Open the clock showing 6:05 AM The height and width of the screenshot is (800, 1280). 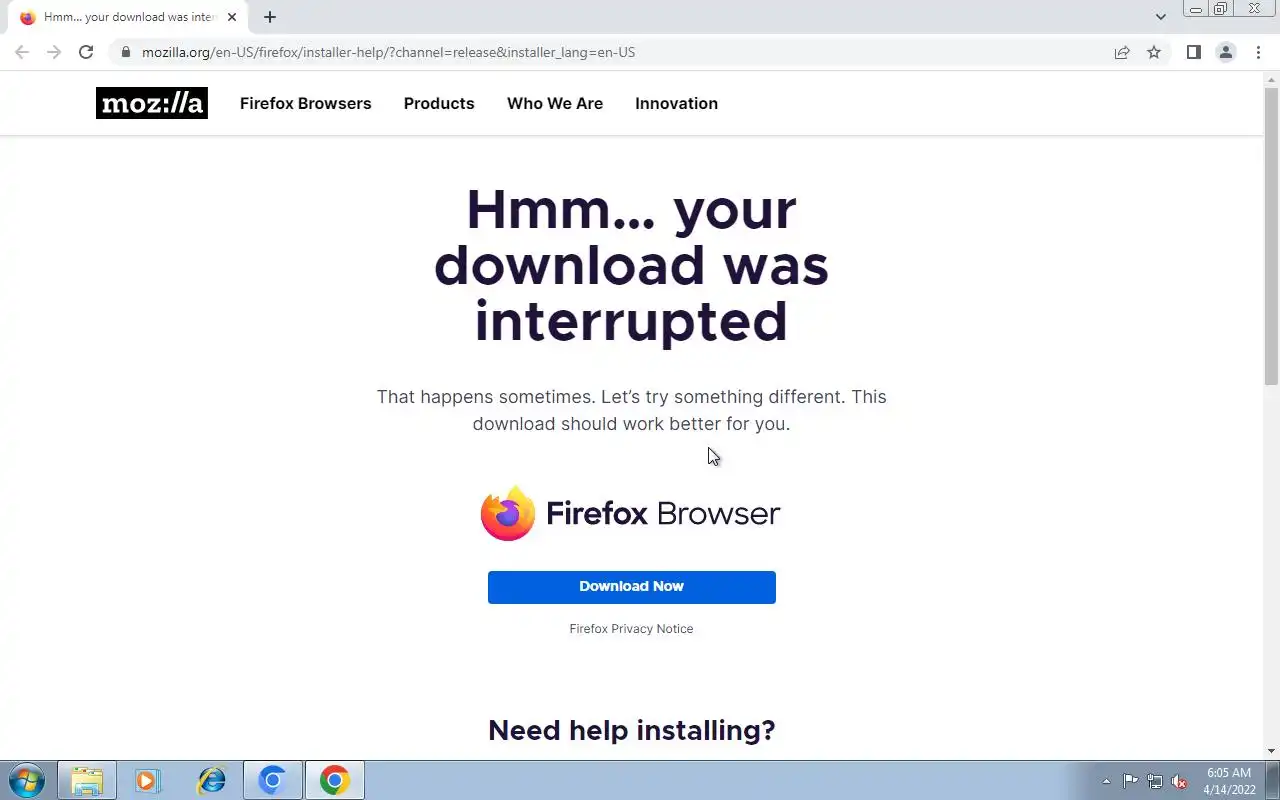point(1229,781)
